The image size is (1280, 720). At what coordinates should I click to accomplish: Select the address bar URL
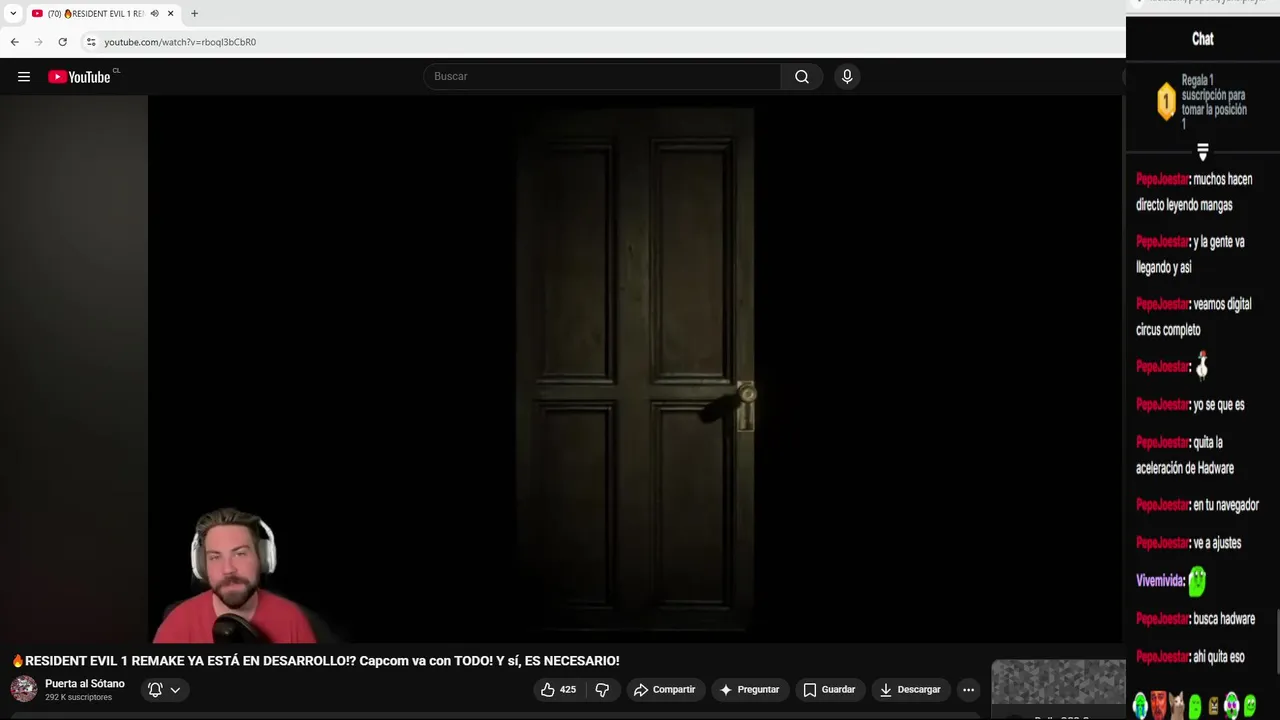(180, 42)
